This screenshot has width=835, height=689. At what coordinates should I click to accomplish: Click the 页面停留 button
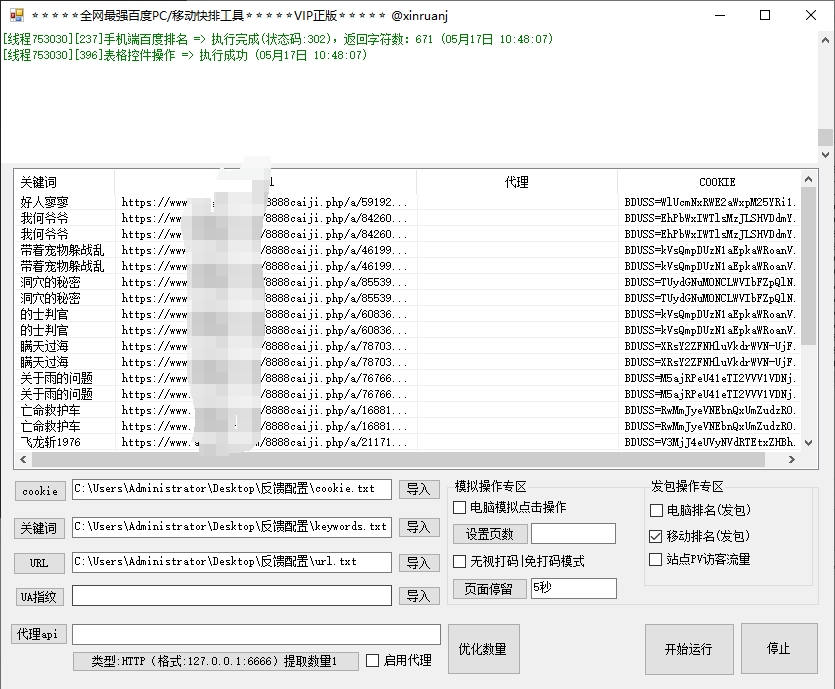(x=490, y=588)
